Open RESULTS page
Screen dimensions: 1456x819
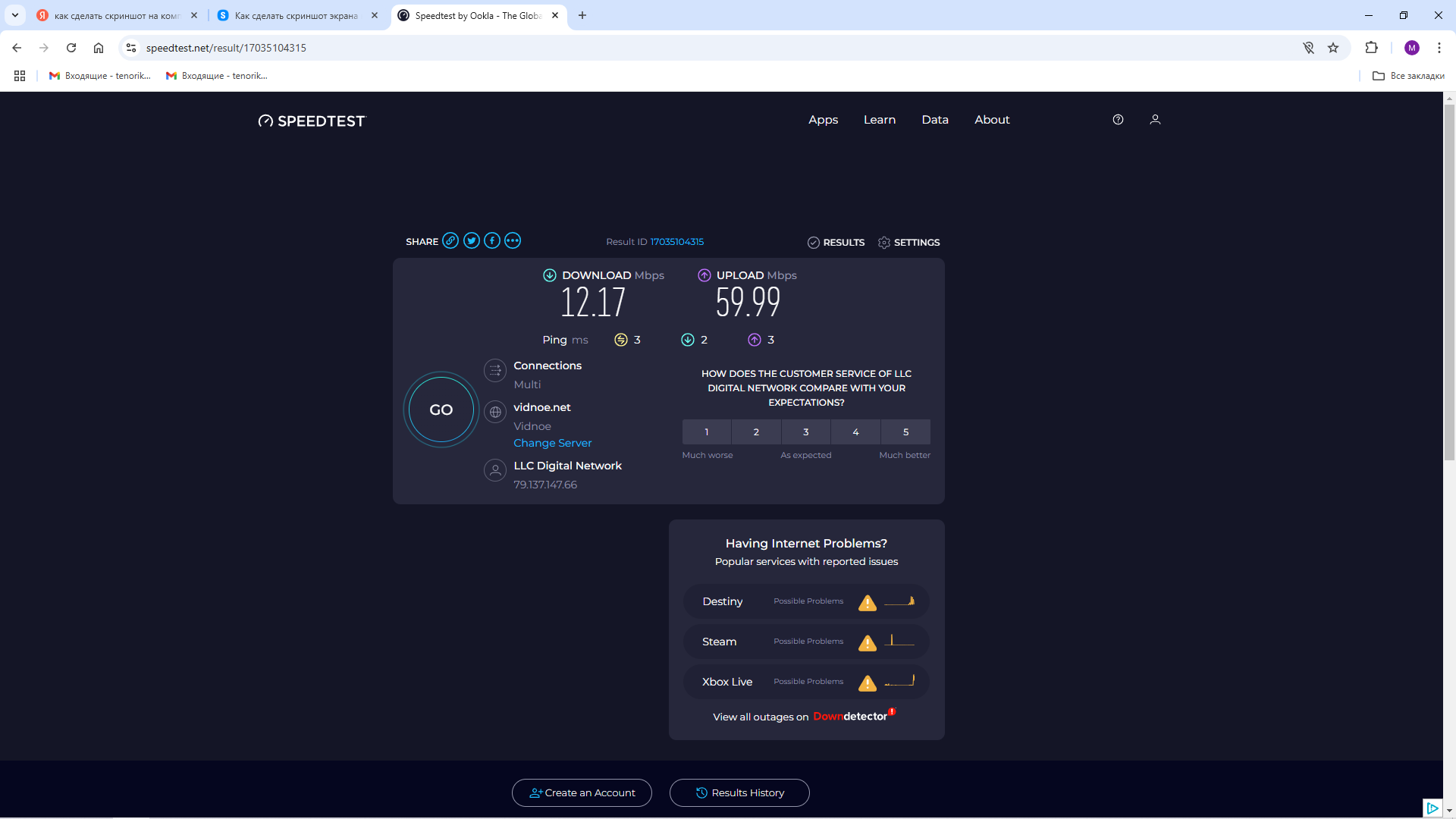coord(836,243)
